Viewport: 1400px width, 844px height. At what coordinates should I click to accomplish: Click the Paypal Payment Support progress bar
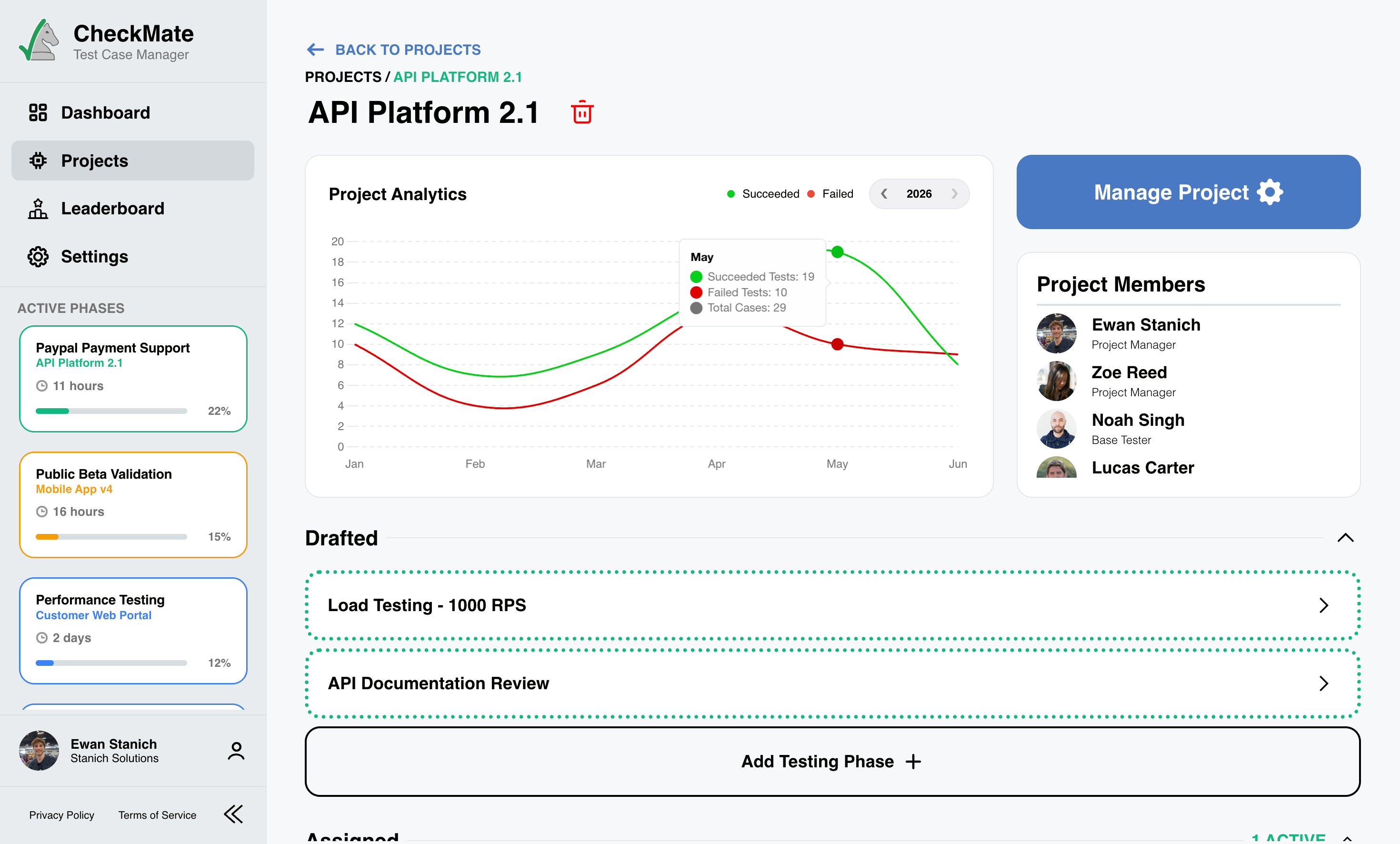(111, 411)
